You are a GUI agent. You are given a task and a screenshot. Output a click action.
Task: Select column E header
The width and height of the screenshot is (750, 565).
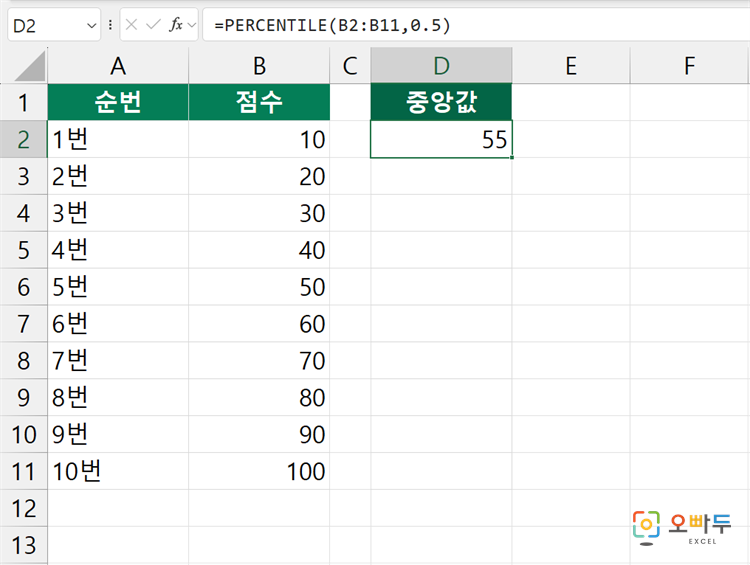coord(571,66)
